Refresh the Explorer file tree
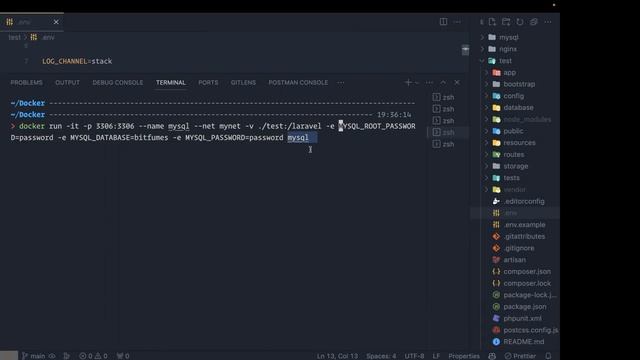640x360 pixels. (x=520, y=22)
